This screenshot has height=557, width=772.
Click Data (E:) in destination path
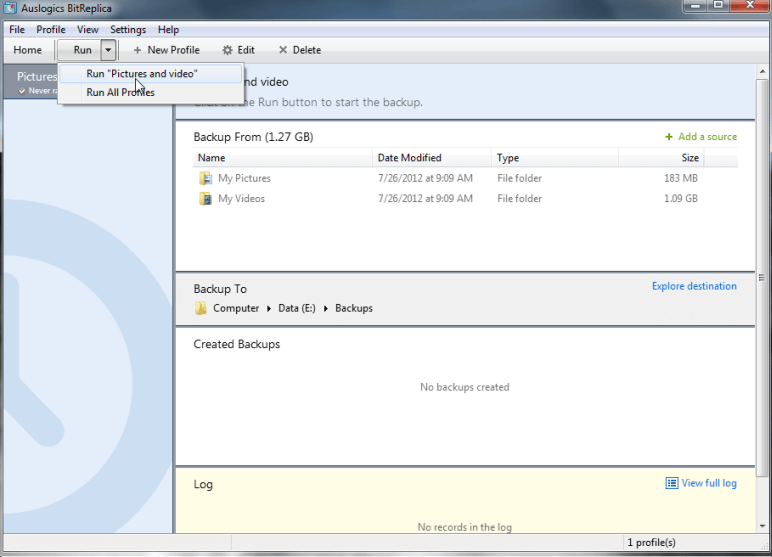(297, 308)
